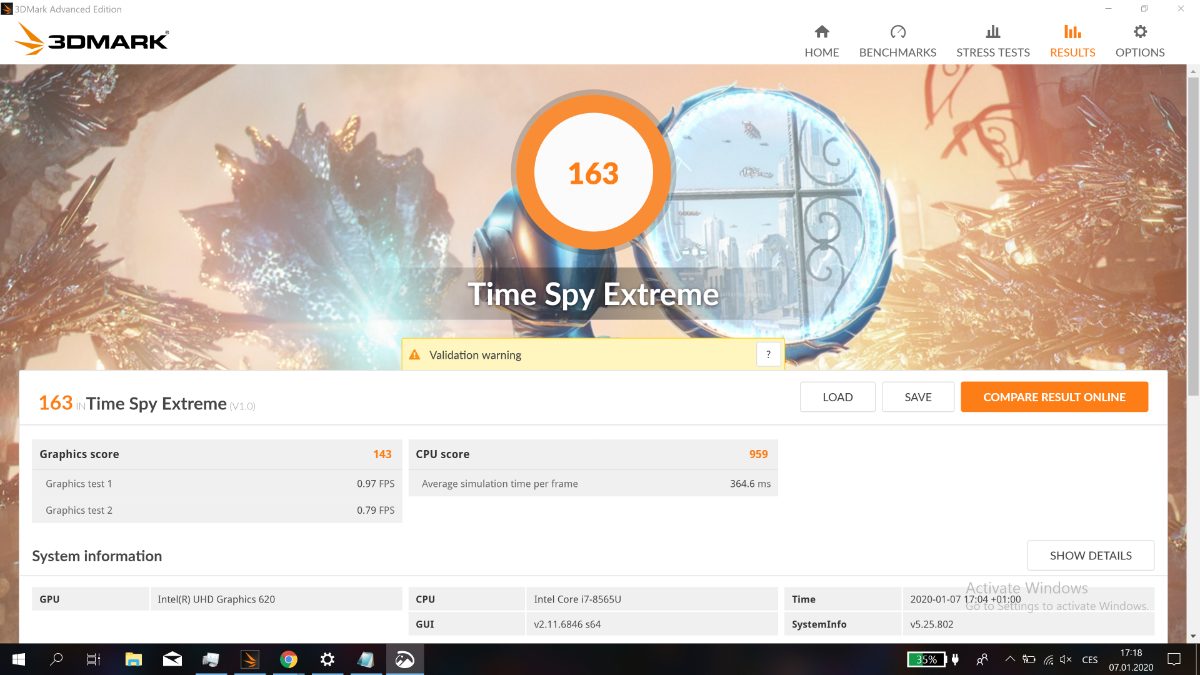Image resolution: width=1200 pixels, height=675 pixels.
Task: Click Compare Result Online
Action: [1054, 397]
